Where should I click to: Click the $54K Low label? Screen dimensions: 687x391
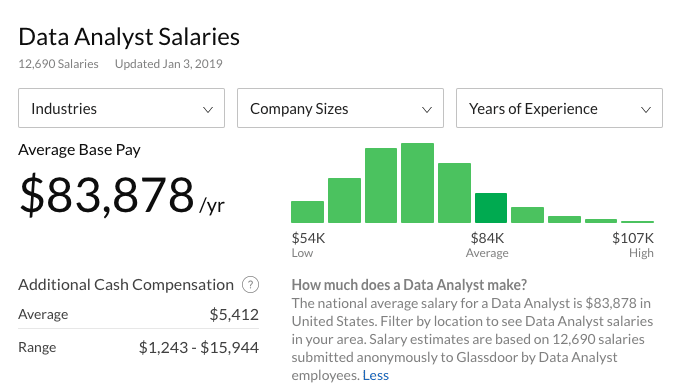[x=308, y=245]
